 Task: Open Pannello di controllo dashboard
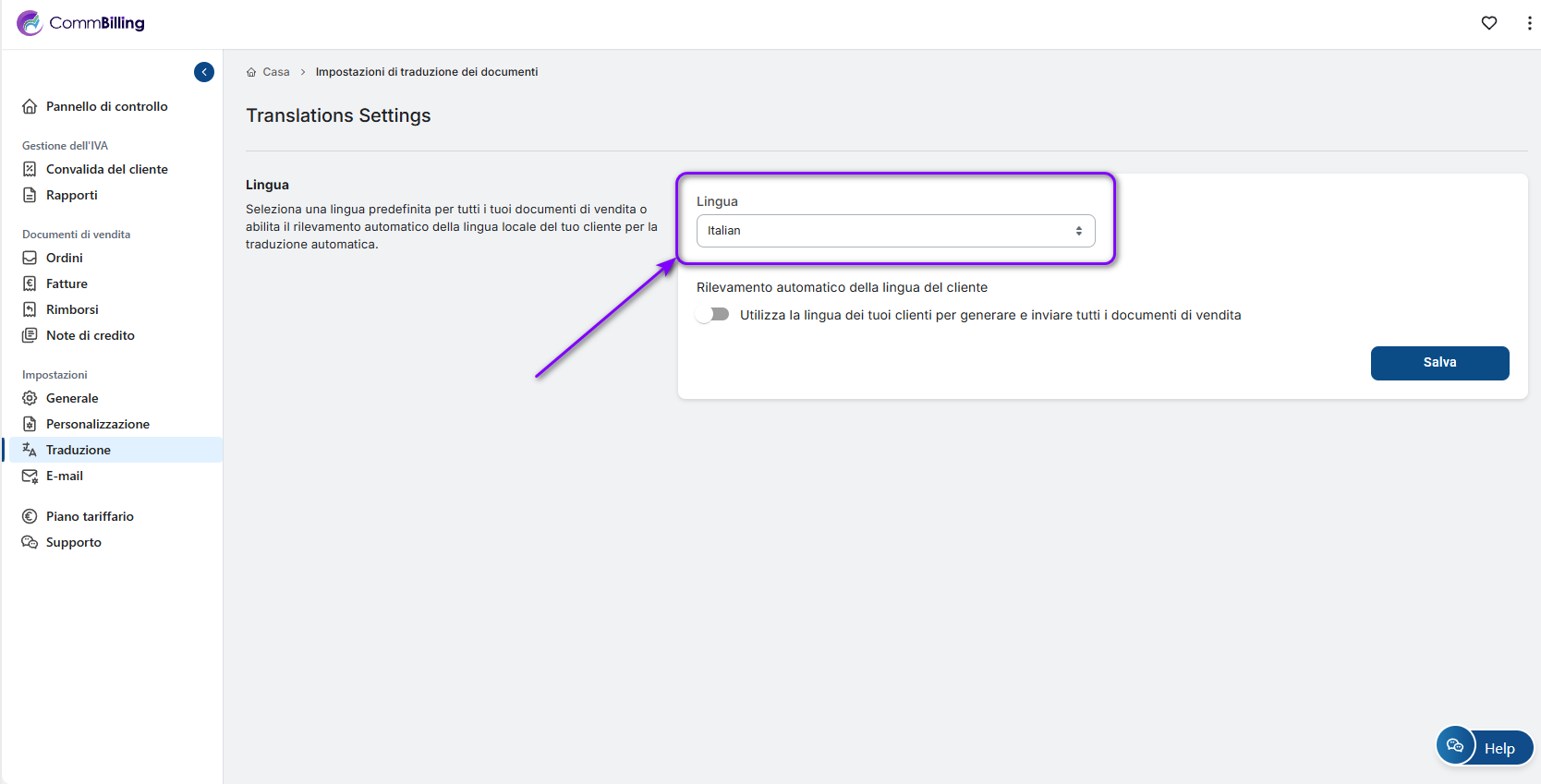(x=106, y=106)
